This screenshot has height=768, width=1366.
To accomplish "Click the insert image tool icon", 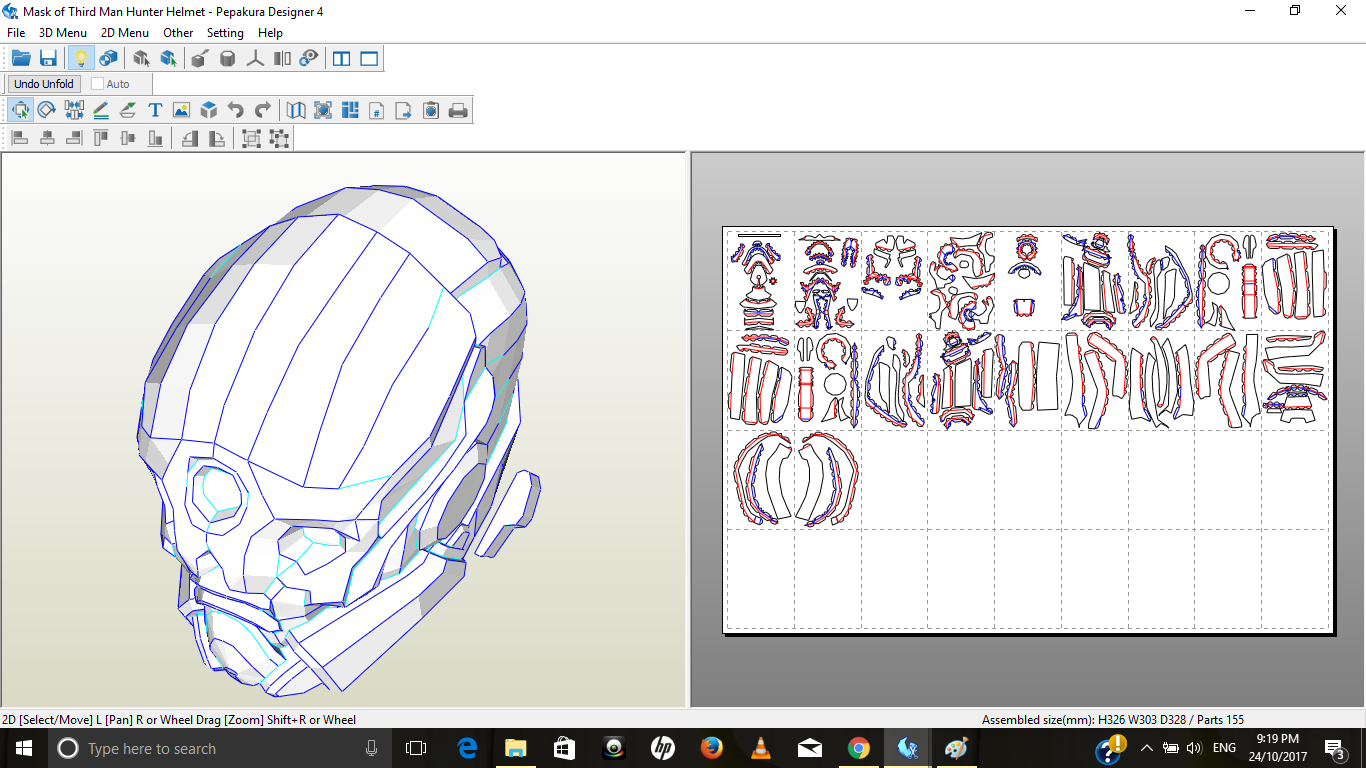I will (181, 110).
